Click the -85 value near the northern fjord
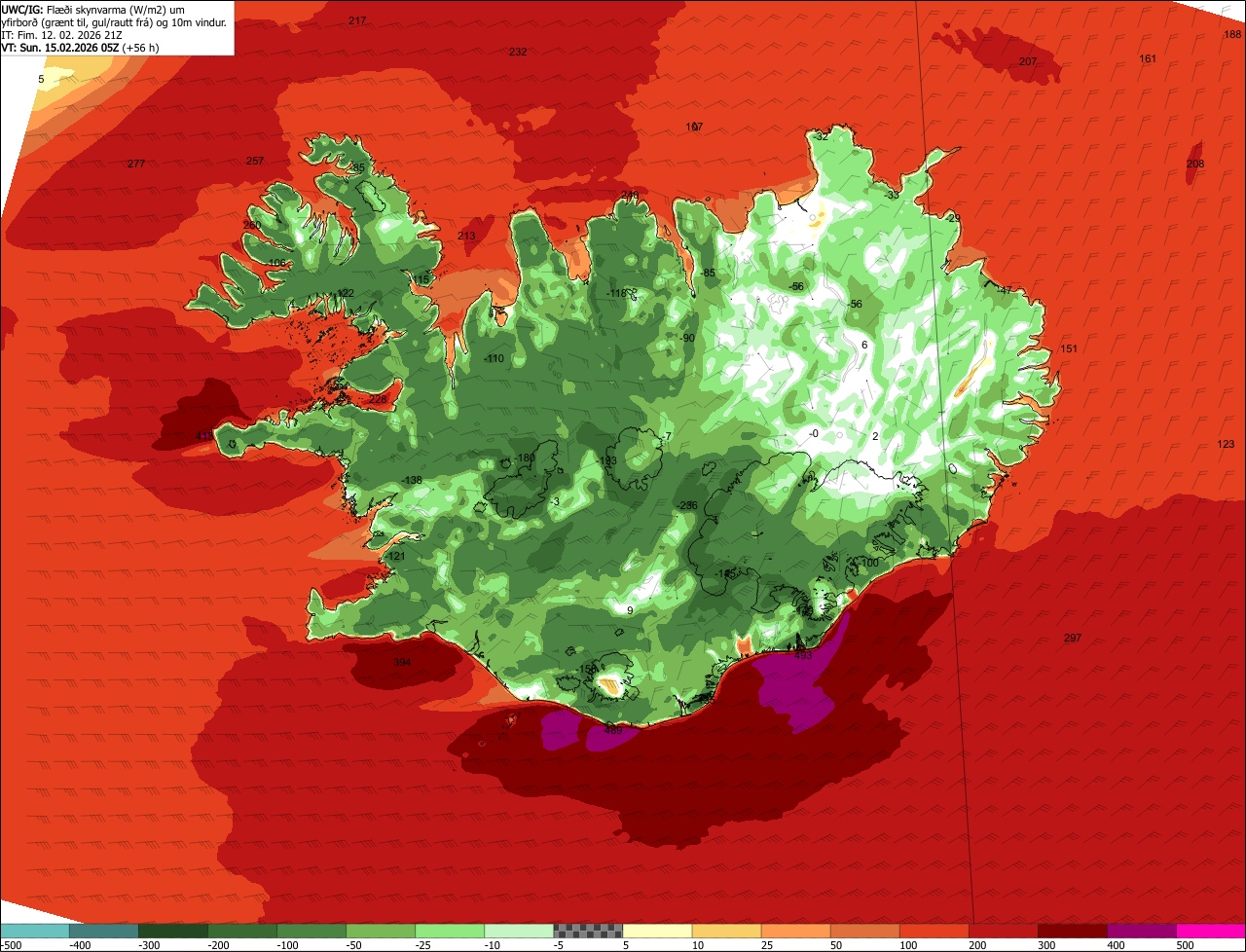The image size is (1246, 952). pos(708,273)
